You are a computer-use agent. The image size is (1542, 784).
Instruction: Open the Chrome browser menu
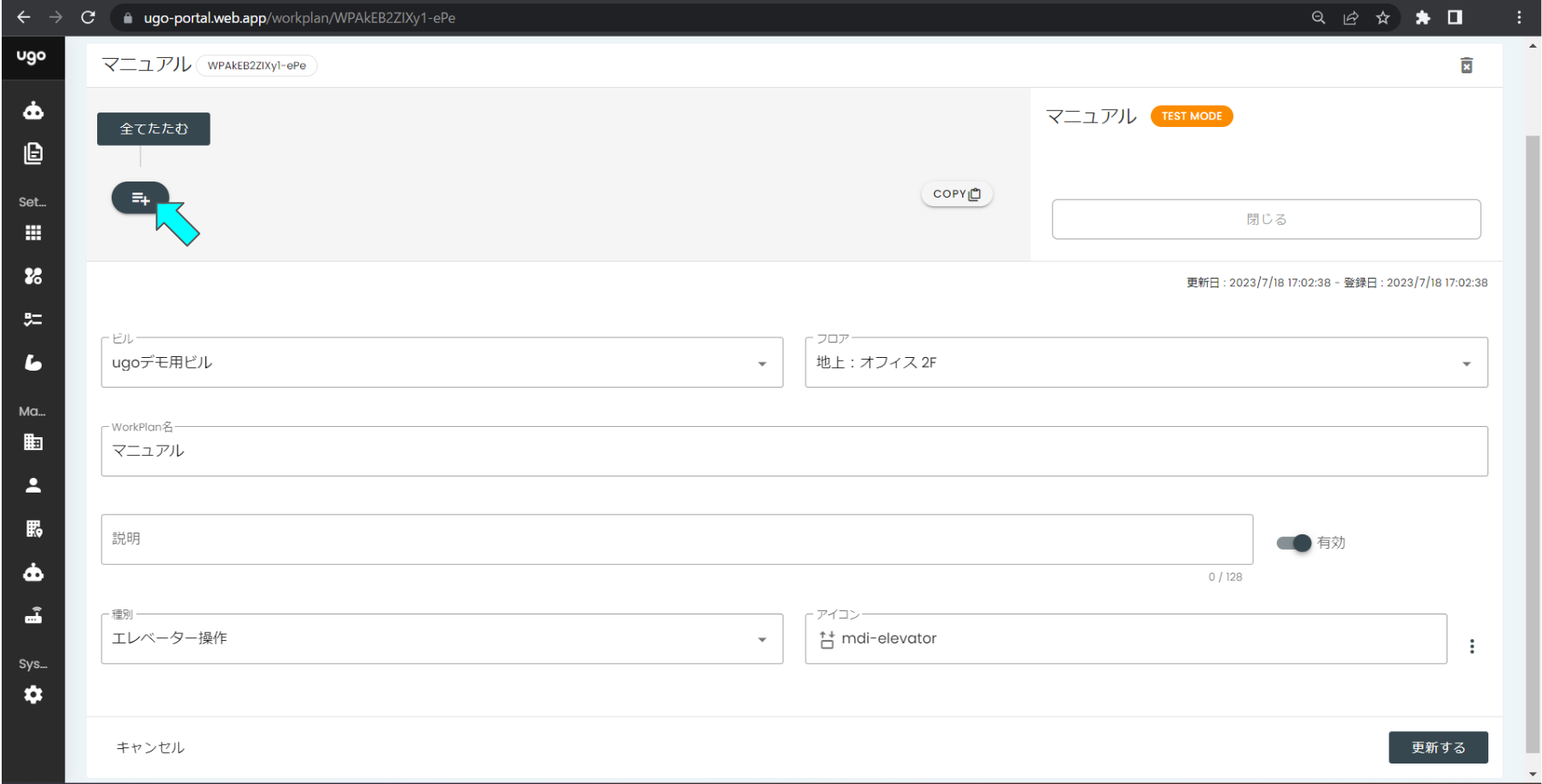[x=1521, y=17]
